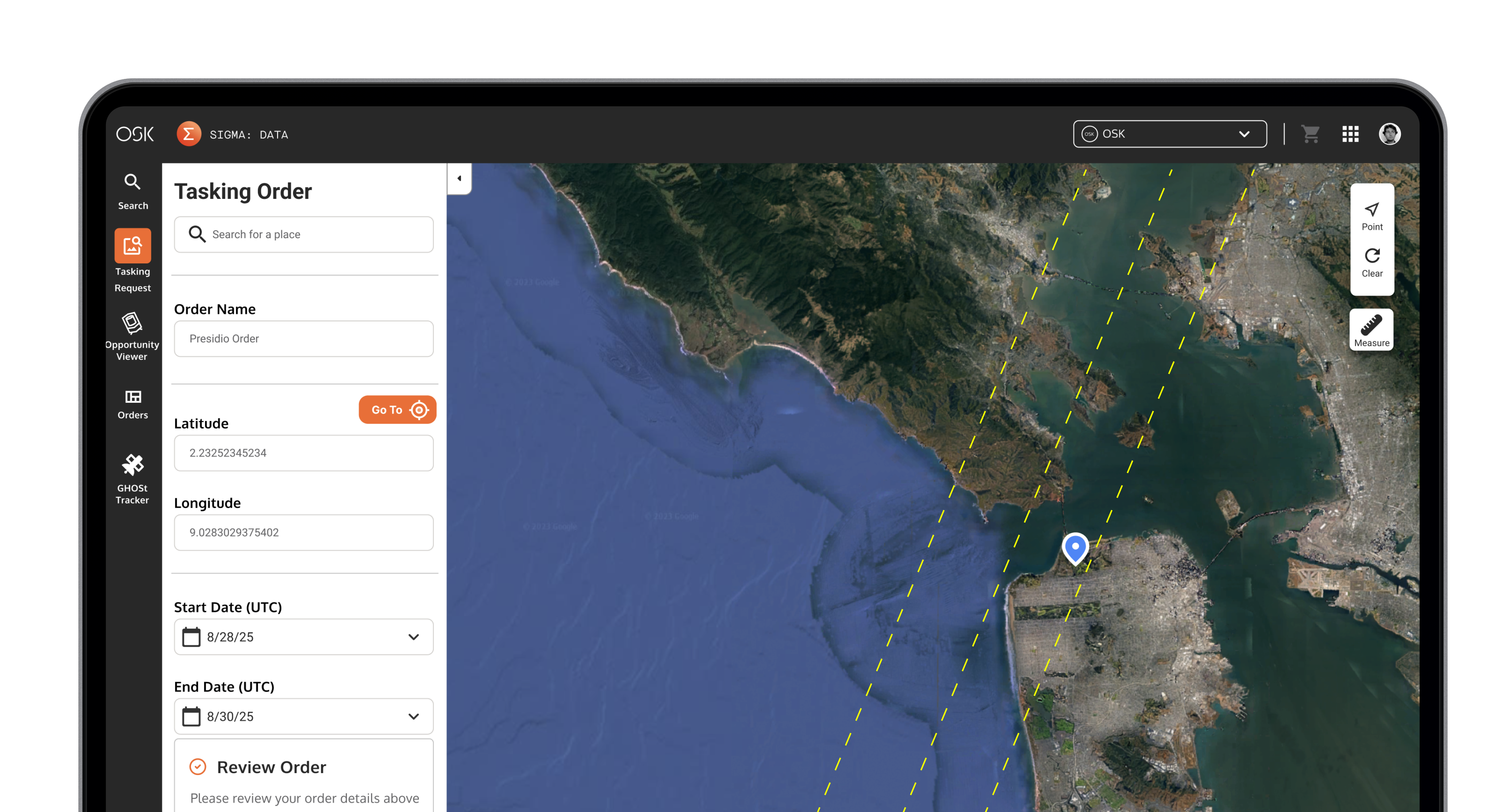Click the Tasking Order heading
This screenshot has width=1507, height=812.
click(x=243, y=191)
